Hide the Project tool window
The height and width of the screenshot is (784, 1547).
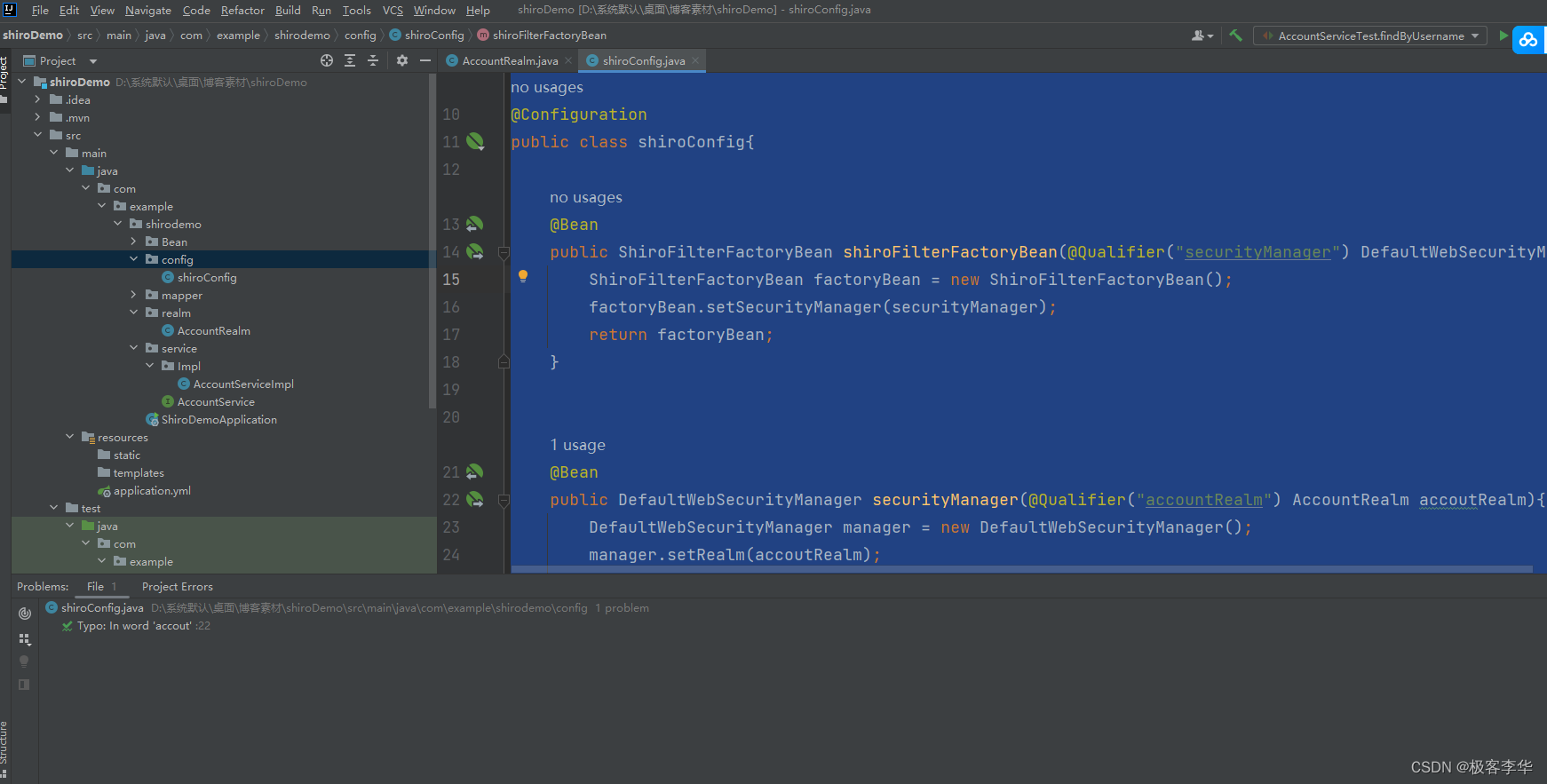tap(425, 60)
